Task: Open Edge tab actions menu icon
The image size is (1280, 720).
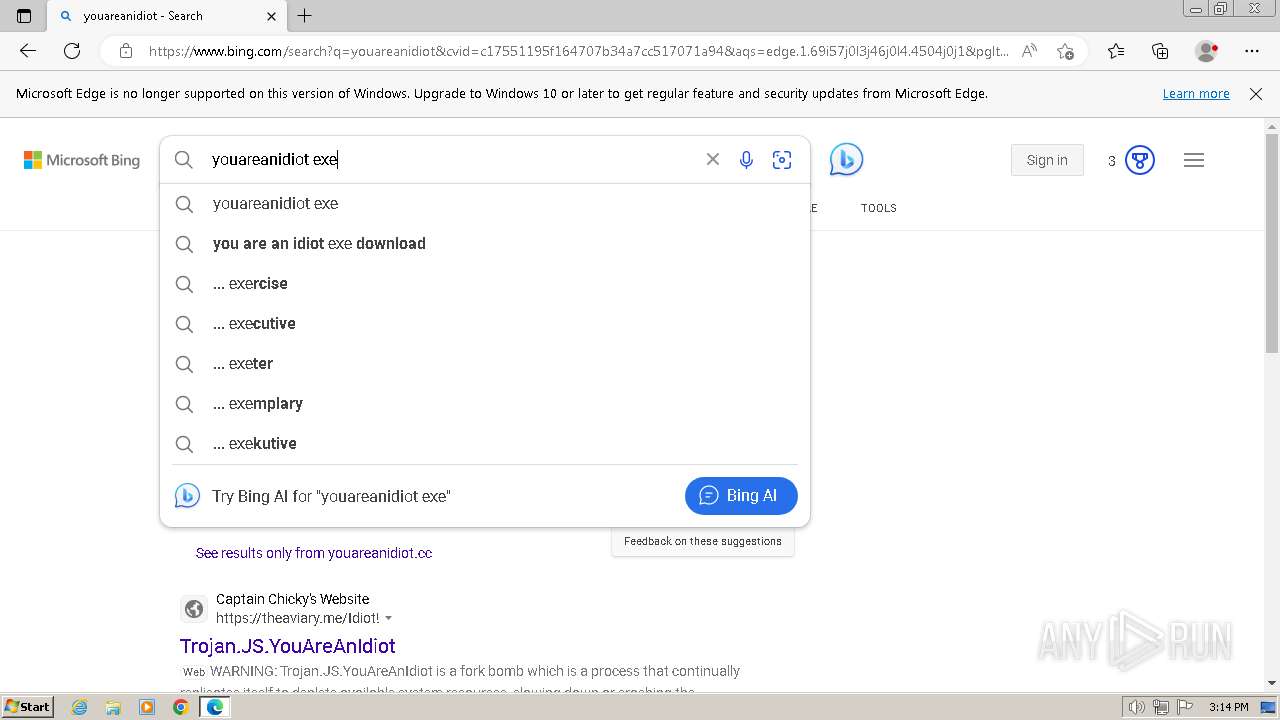Action: tap(24, 16)
